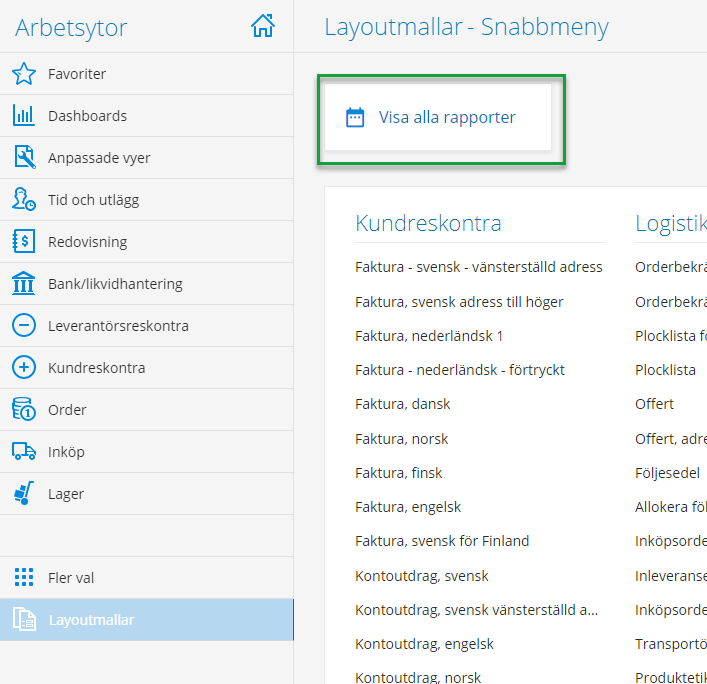Open the Inköp workspace

147,451
